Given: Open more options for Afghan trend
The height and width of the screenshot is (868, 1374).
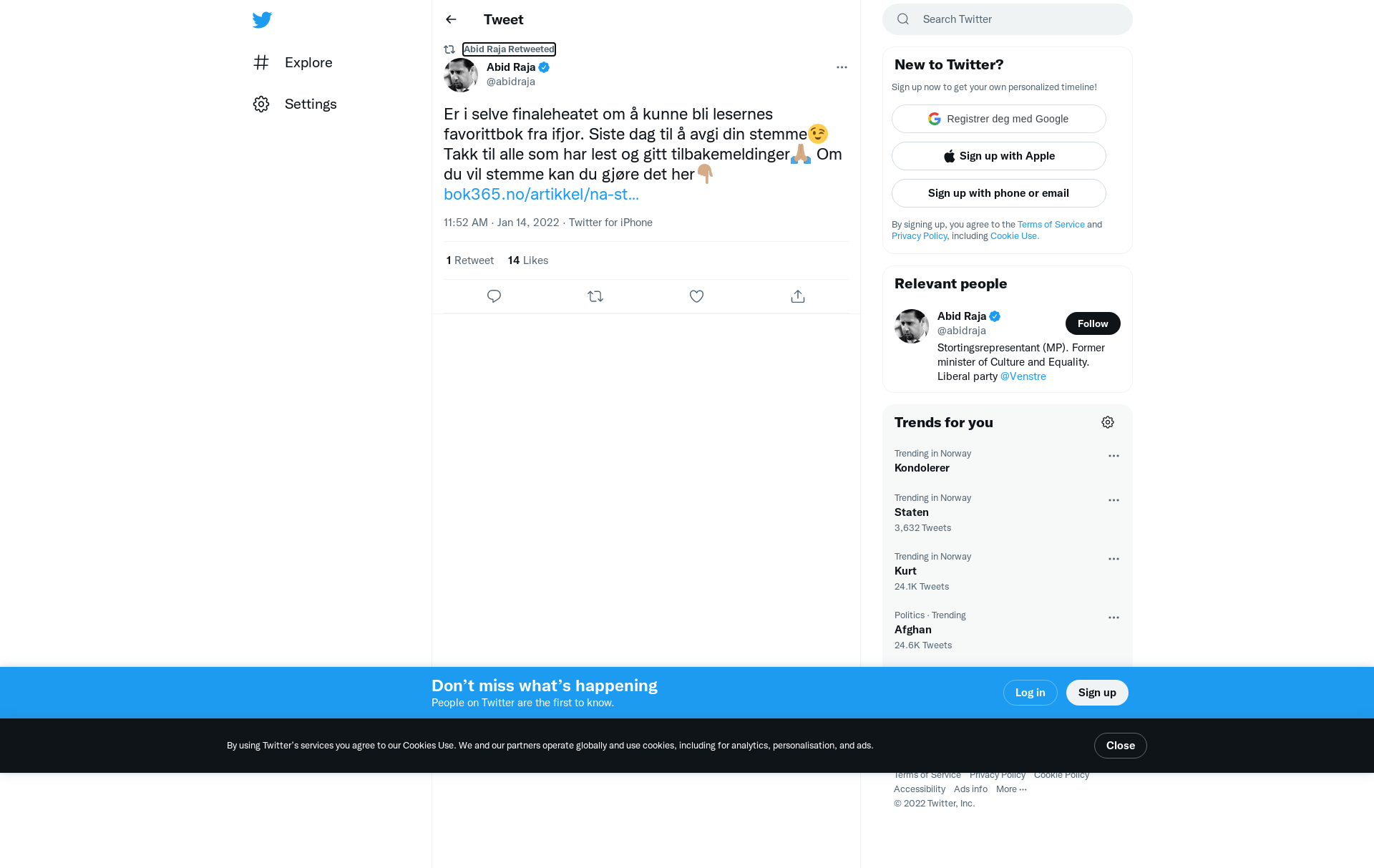Looking at the screenshot, I should (1114, 618).
